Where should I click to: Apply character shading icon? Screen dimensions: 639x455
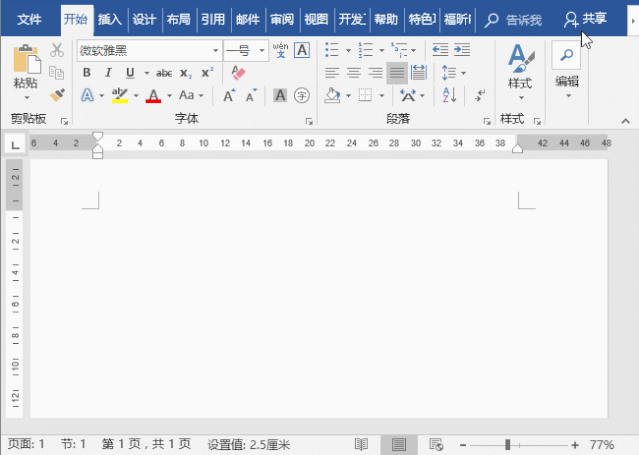pos(280,95)
